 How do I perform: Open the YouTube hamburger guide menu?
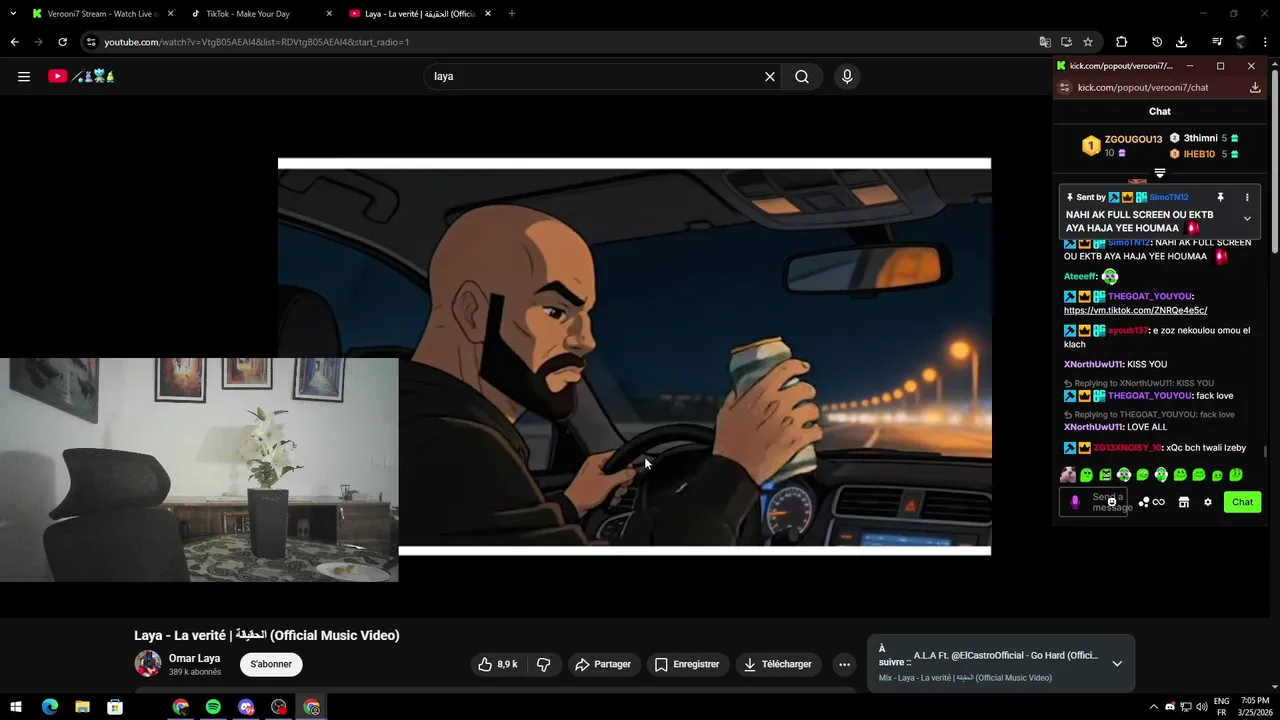pos(24,76)
